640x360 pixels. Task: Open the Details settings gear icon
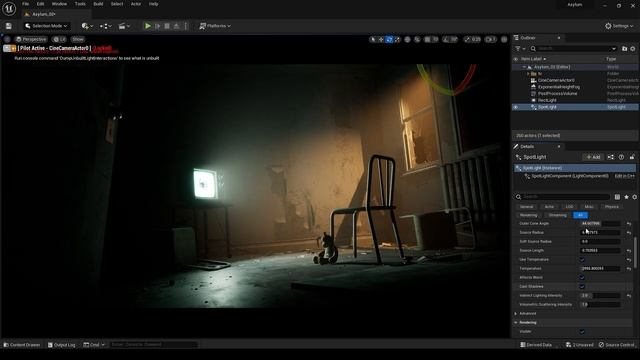[634, 197]
